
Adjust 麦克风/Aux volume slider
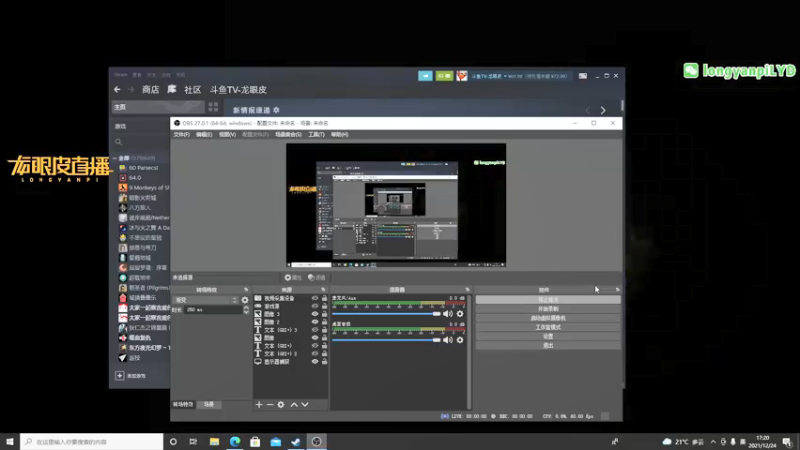pyautogui.click(x=386, y=314)
